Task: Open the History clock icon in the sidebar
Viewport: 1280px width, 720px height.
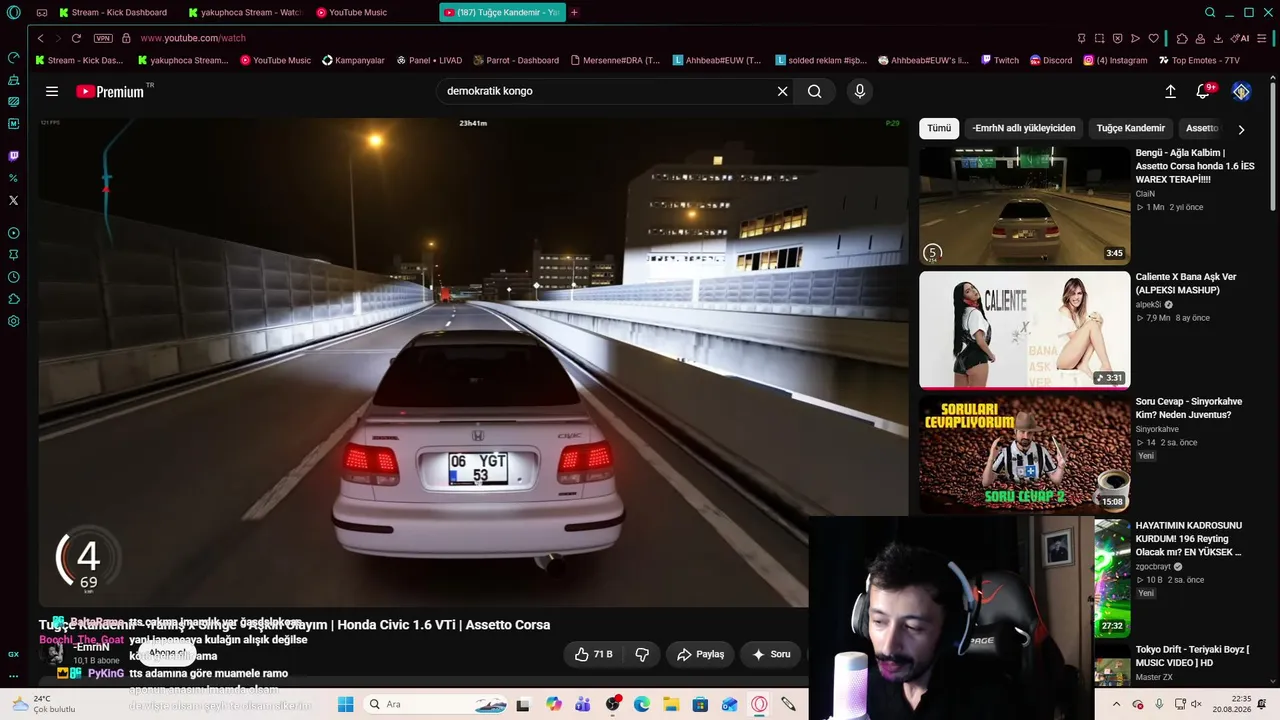Action: pyautogui.click(x=13, y=277)
